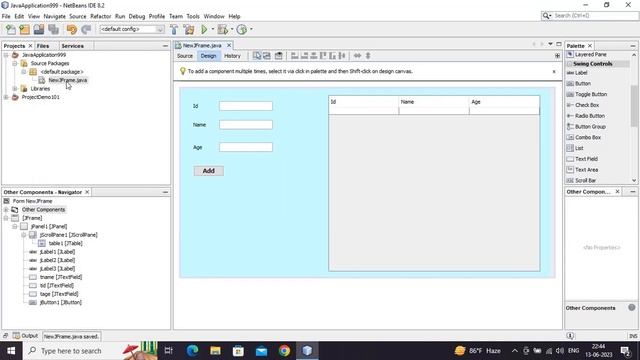Click the Search (Ctrl+I) box
Screen dimensions: 640x360
(589, 16)
